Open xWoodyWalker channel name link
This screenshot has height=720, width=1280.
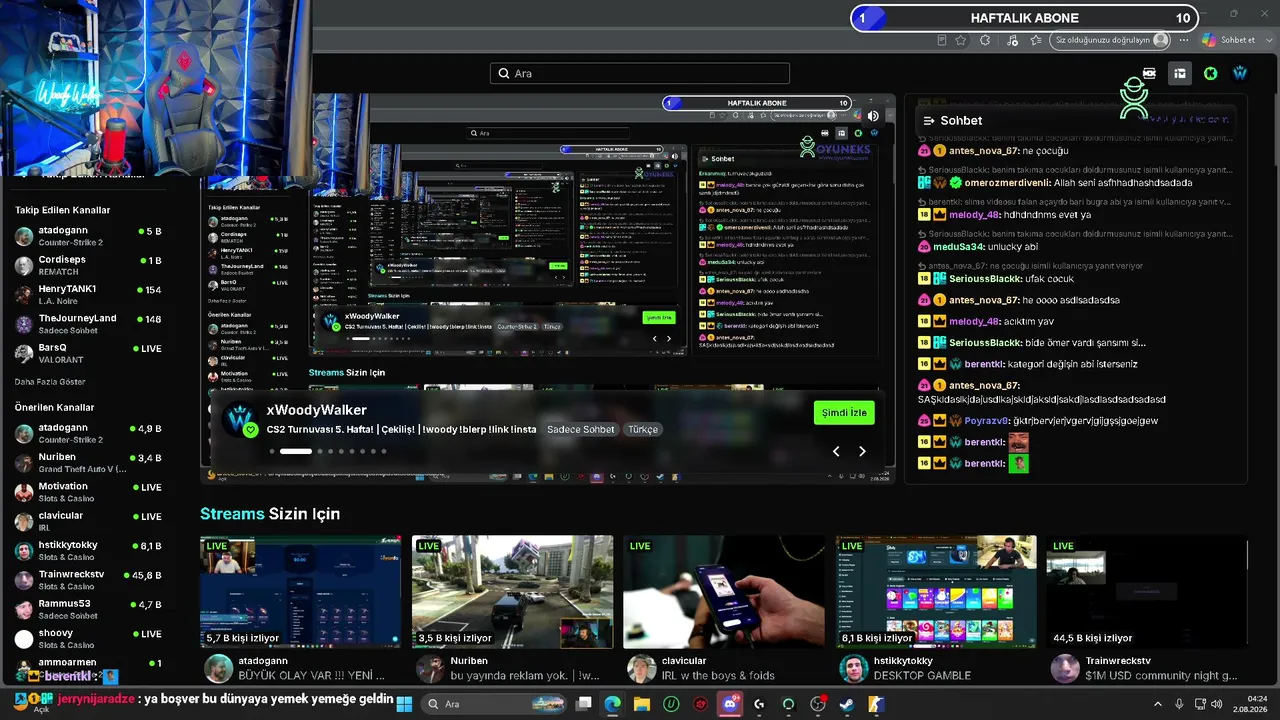(316, 410)
